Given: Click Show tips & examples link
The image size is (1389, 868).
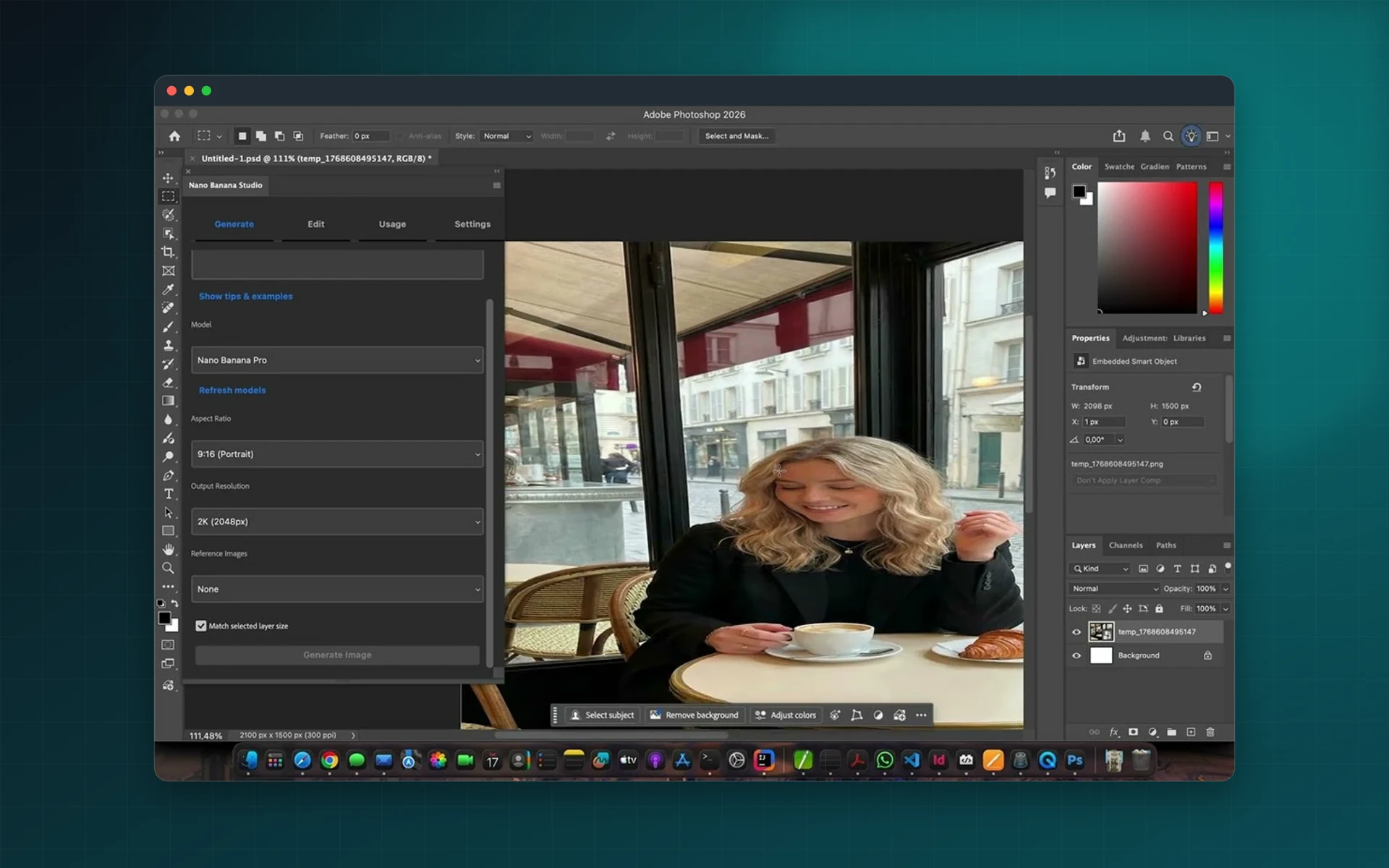Looking at the screenshot, I should click(246, 297).
